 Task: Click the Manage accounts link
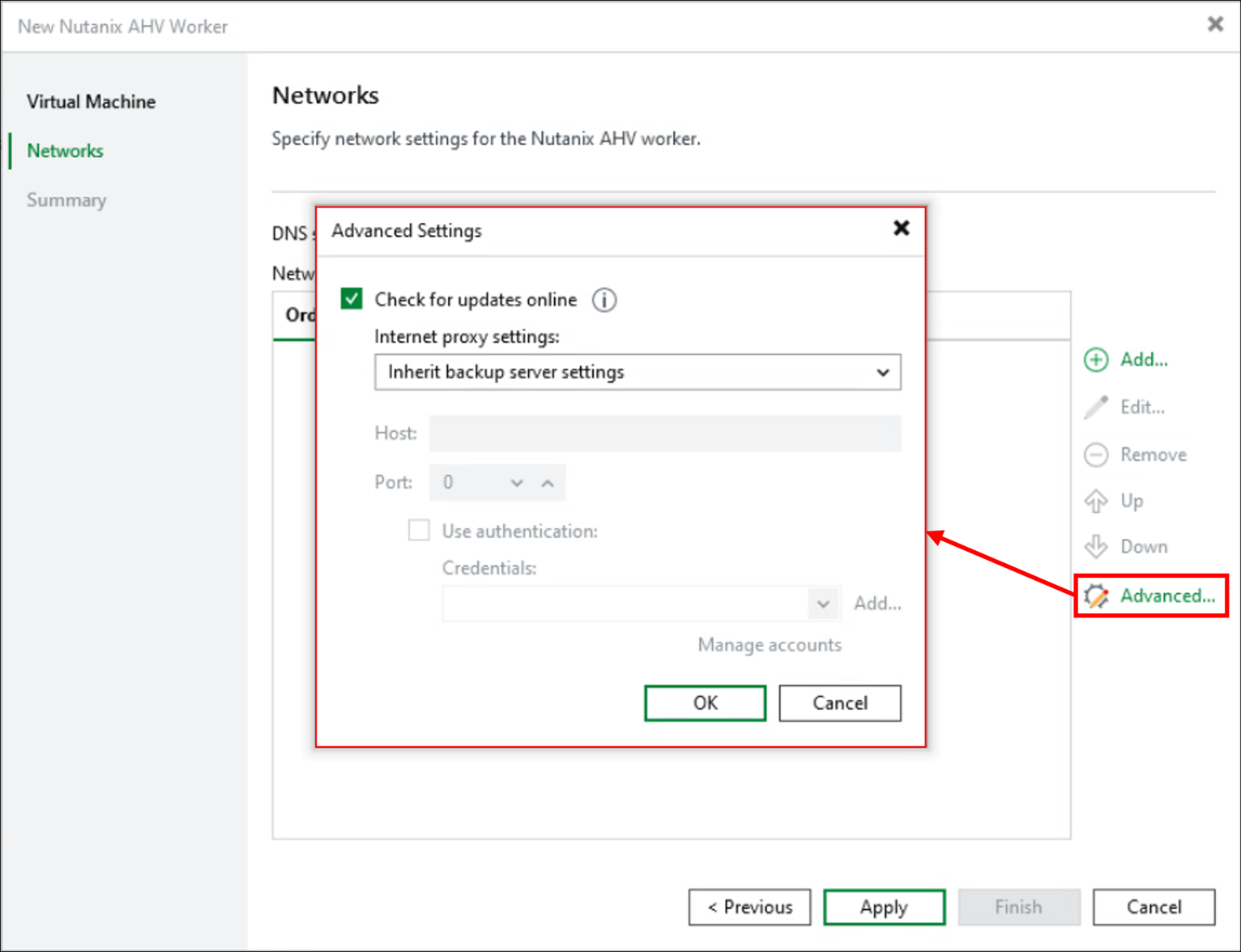click(x=769, y=644)
